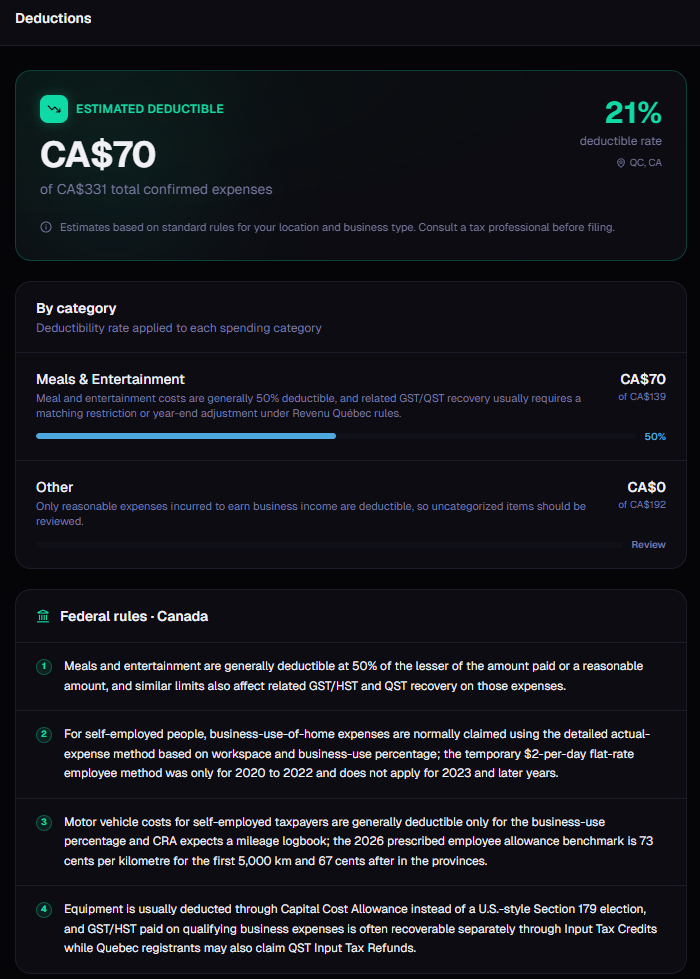The image size is (700, 979).
Task: Click the By category section heading
Action: [x=76, y=308]
